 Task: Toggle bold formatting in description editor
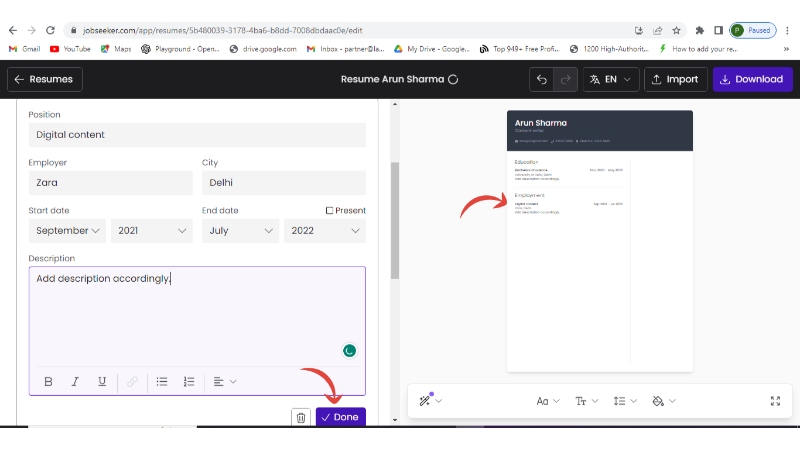point(48,381)
